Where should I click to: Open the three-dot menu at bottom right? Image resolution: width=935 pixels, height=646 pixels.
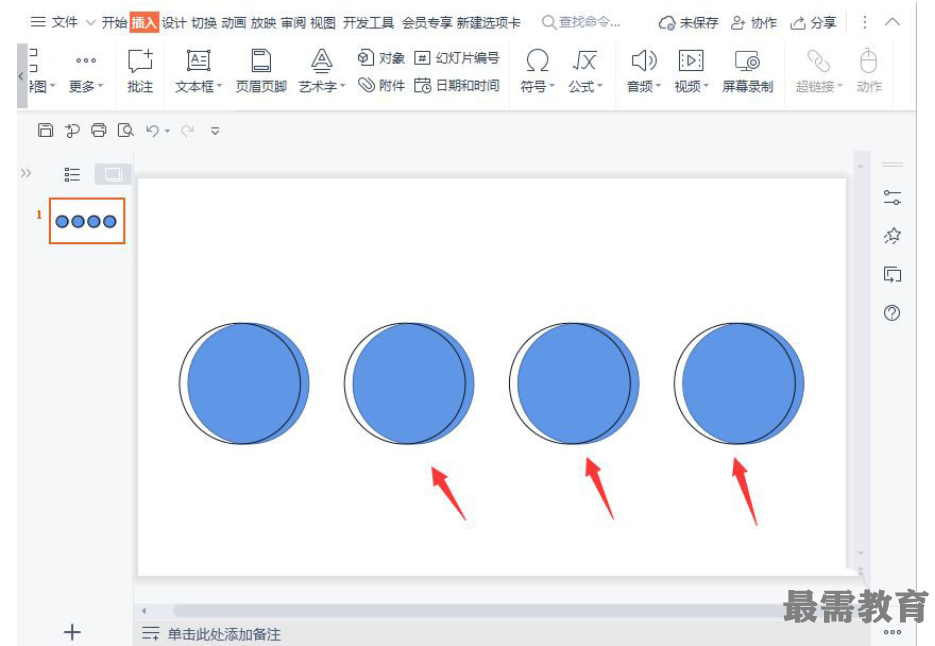pyautogui.click(x=892, y=632)
